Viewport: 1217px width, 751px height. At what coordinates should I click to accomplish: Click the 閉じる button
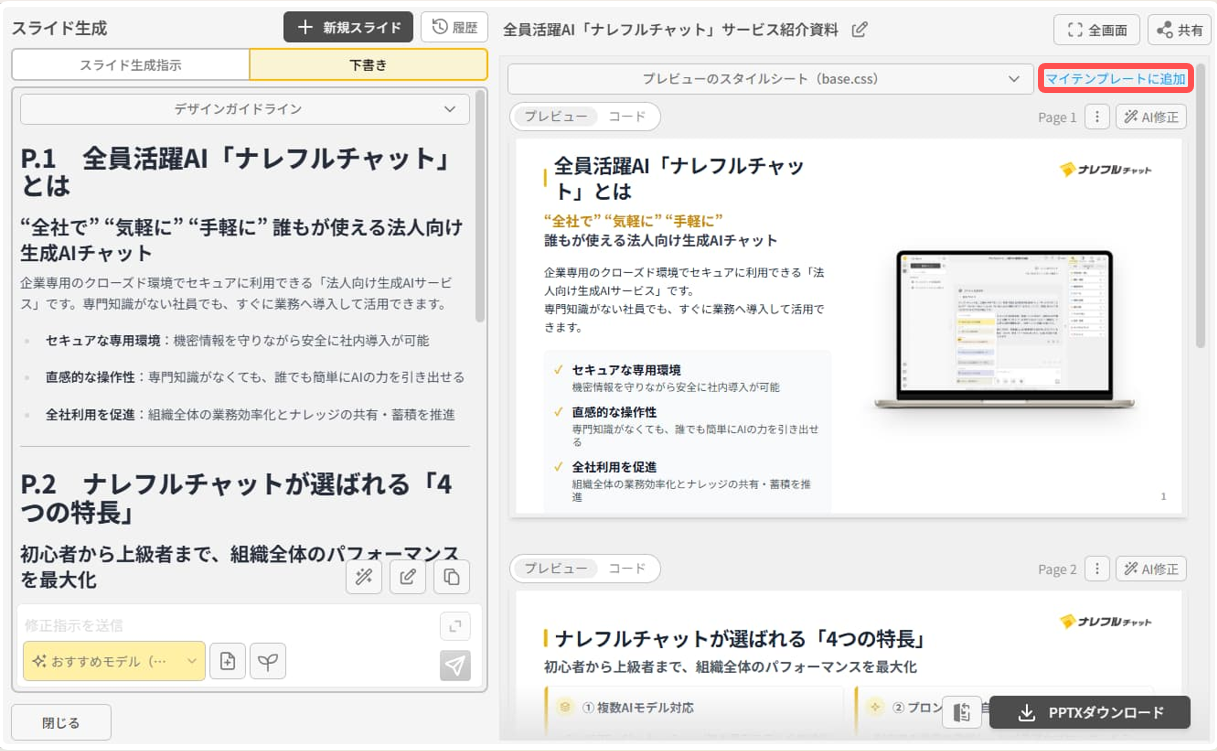(61, 722)
